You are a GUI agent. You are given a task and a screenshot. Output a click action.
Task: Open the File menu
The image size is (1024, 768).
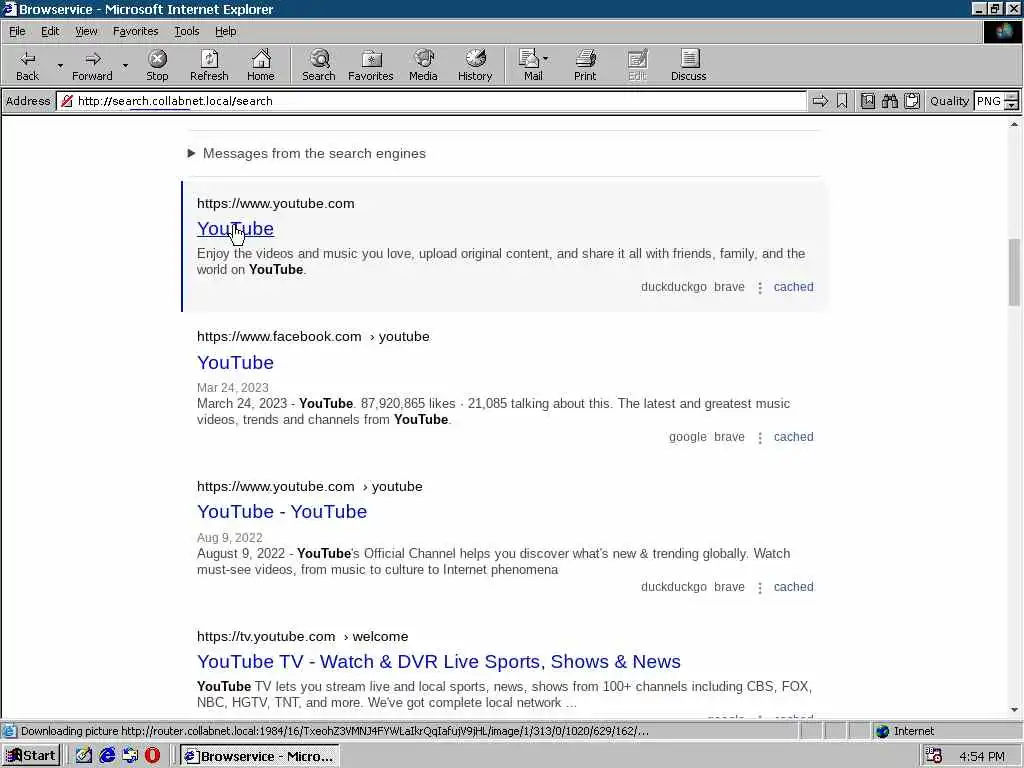(17, 31)
